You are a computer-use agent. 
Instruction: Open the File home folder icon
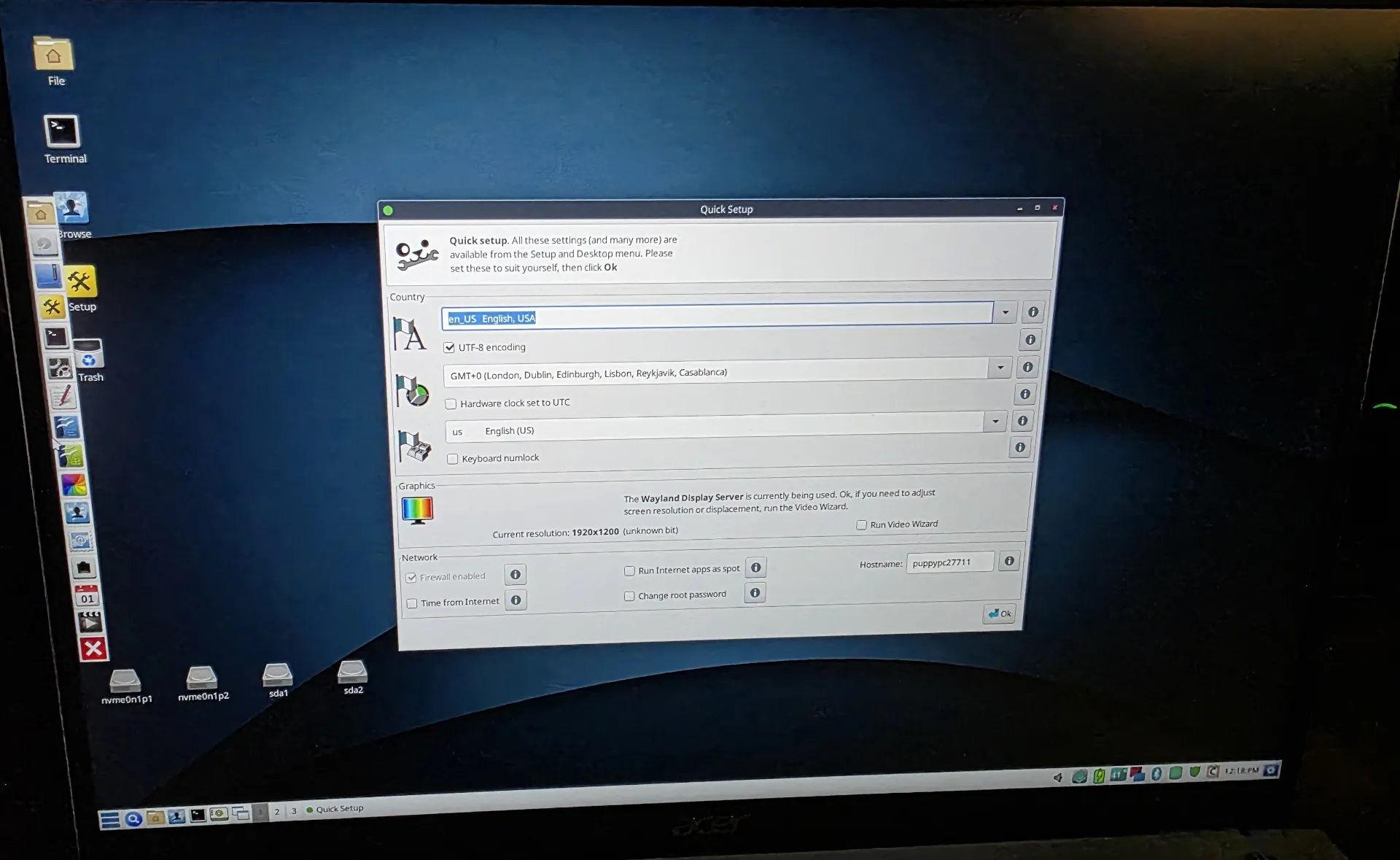point(53,55)
